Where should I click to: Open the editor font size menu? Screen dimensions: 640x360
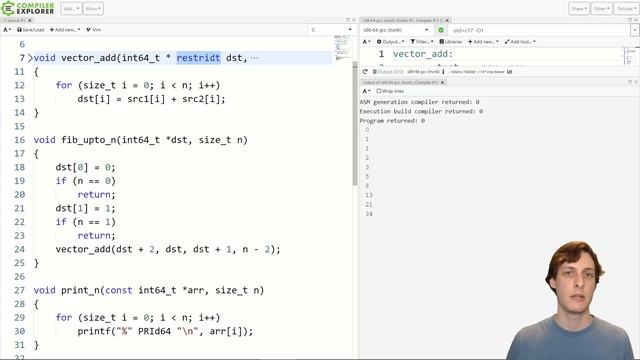pyautogui.click(x=7, y=30)
